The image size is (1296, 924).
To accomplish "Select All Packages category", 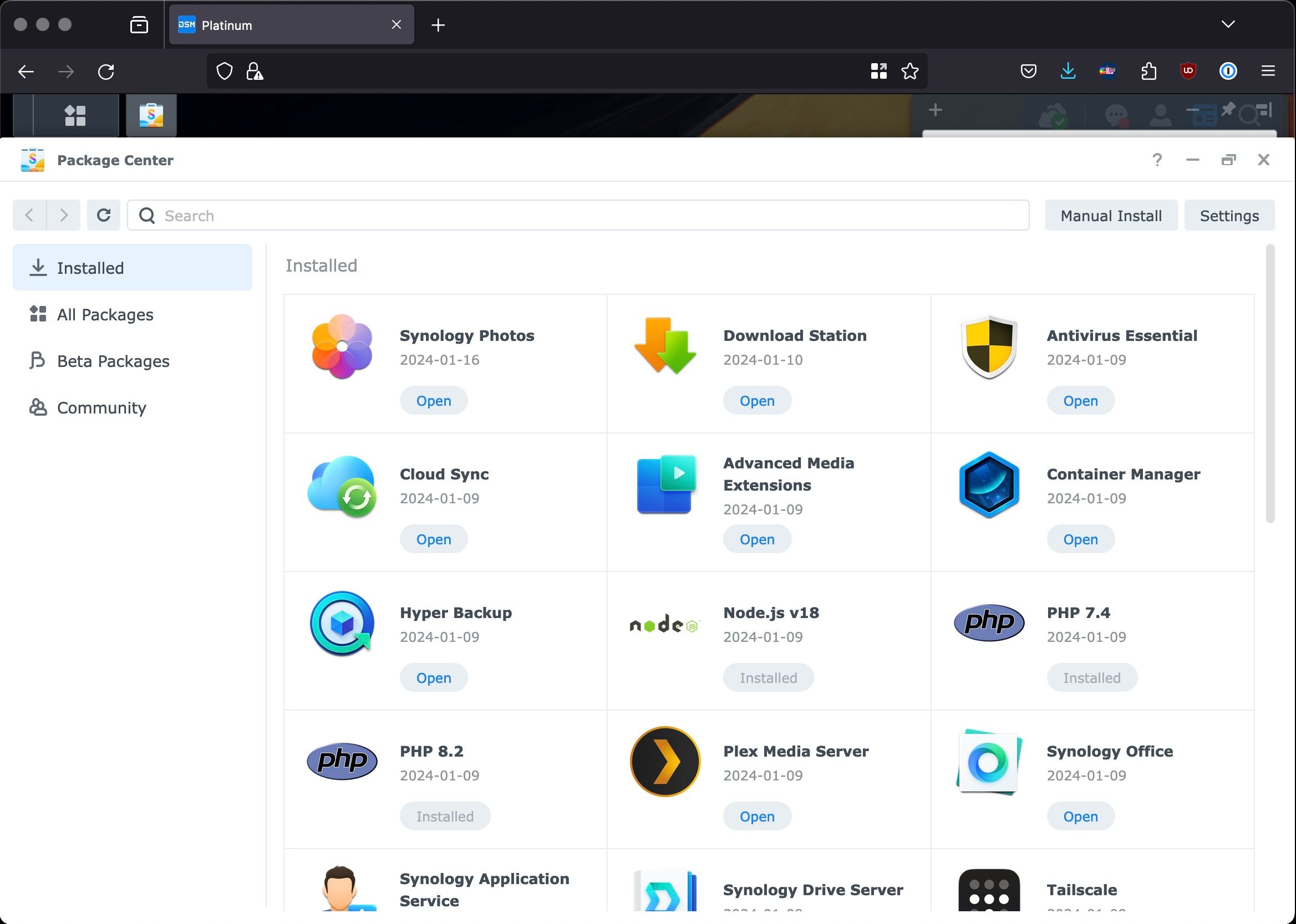I will (104, 314).
